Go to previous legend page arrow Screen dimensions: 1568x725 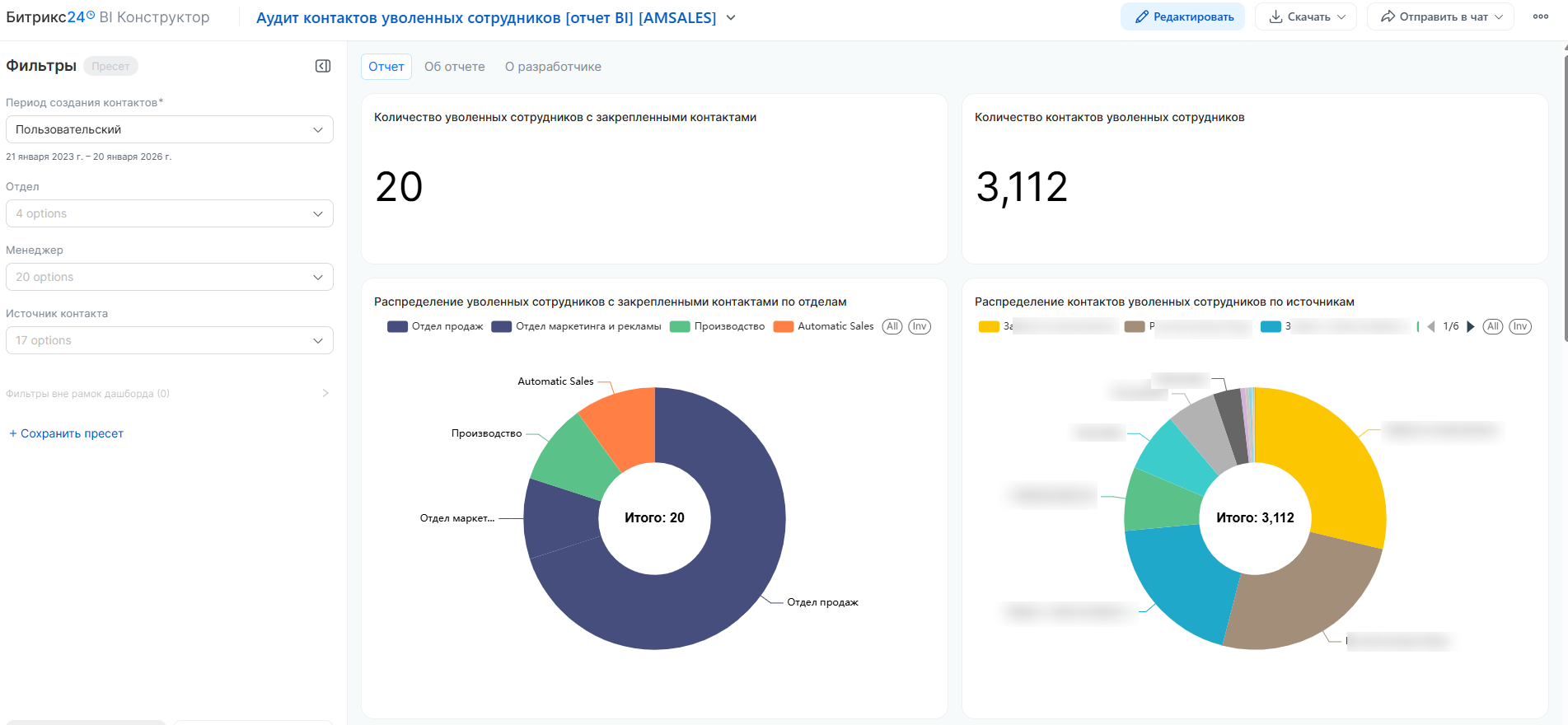click(x=1431, y=327)
